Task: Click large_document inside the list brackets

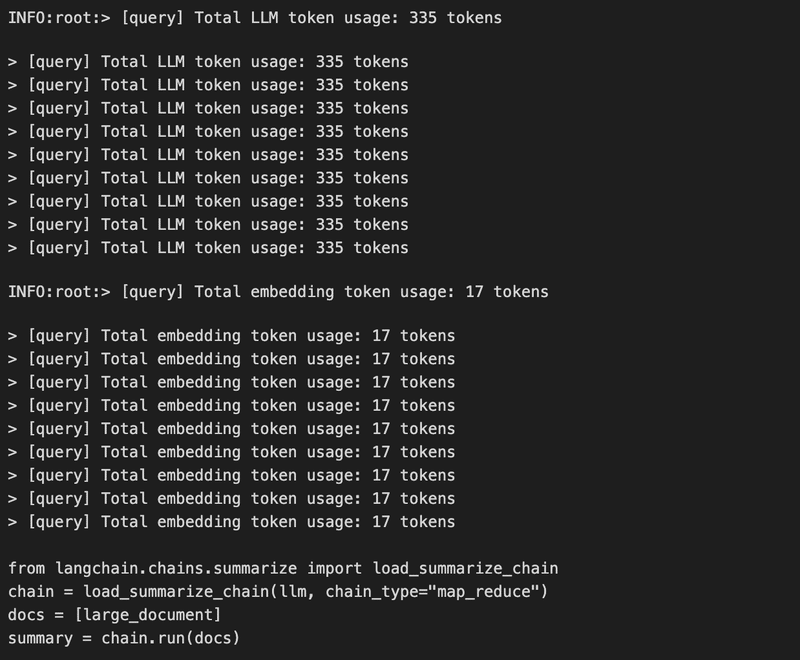Action: [148, 615]
